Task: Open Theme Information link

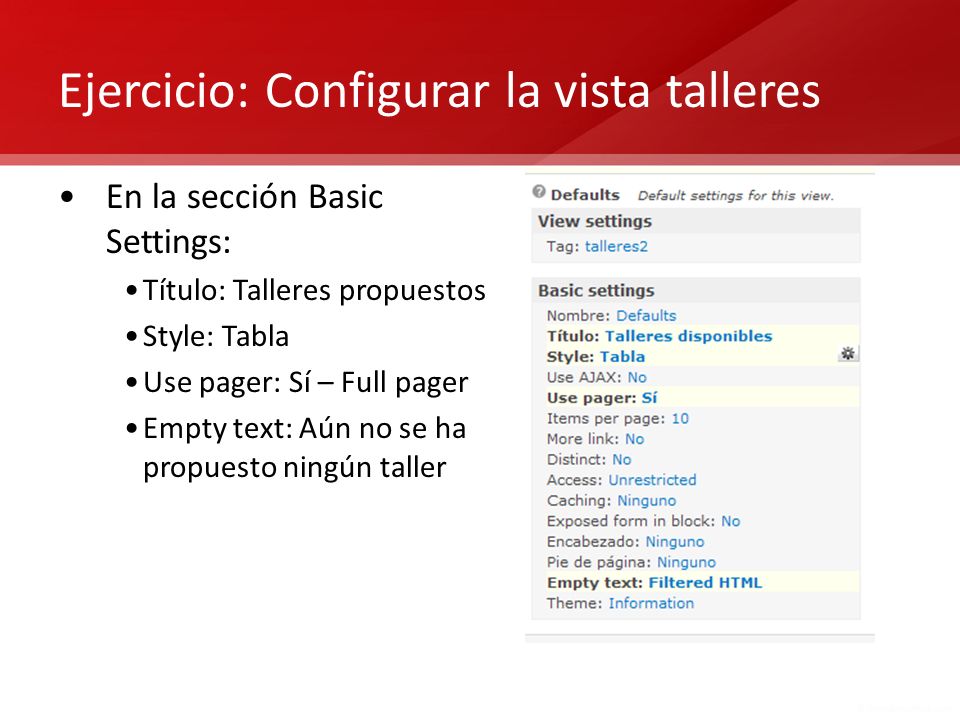Action: coord(651,603)
